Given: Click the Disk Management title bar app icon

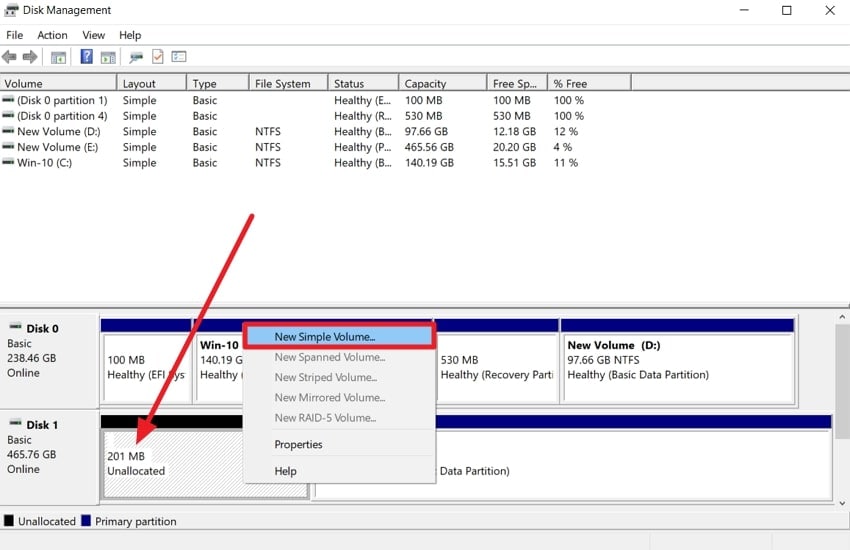Looking at the screenshot, I should pos(11,10).
